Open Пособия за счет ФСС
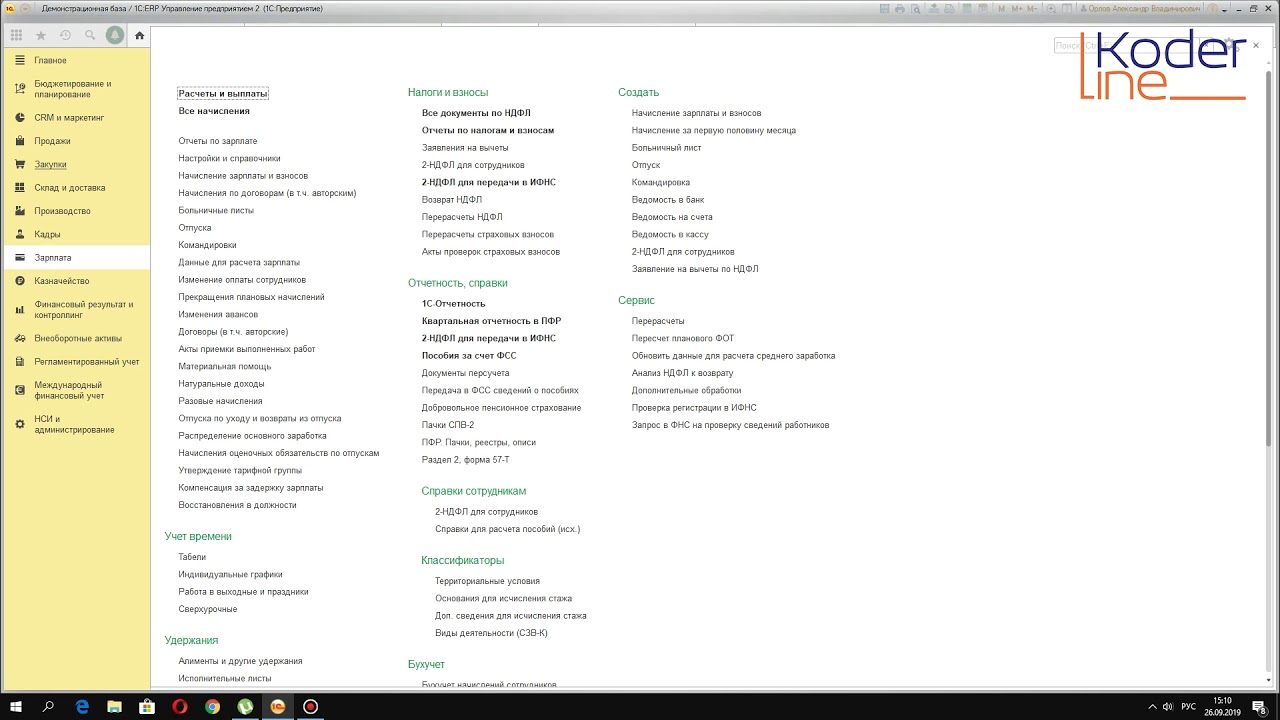This screenshot has width=1280, height=720. [x=469, y=355]
